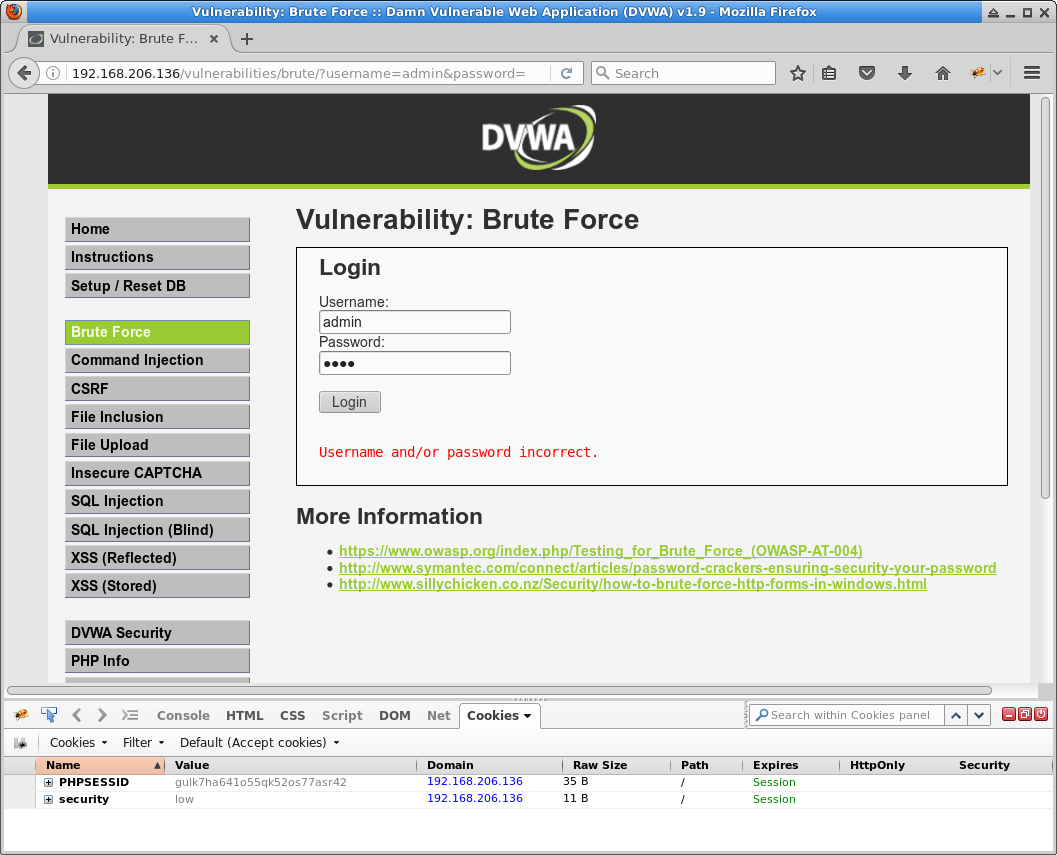Reload the page with the refresh icon
1057x855 pixels.
coord(567,73)
